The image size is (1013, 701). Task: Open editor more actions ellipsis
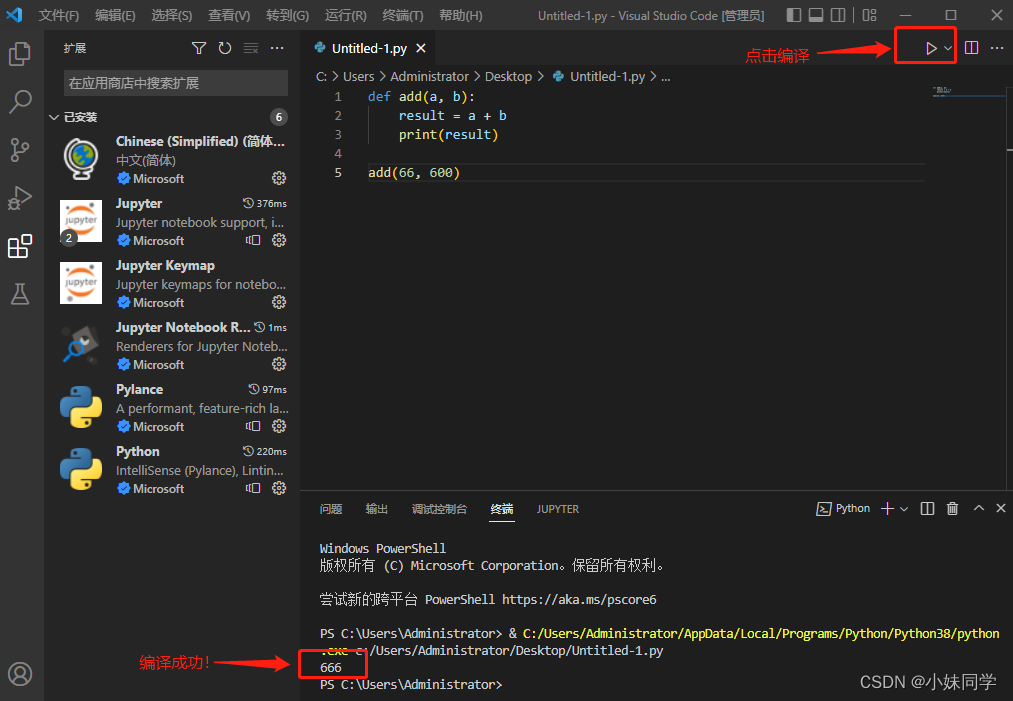tap(997, 48)
